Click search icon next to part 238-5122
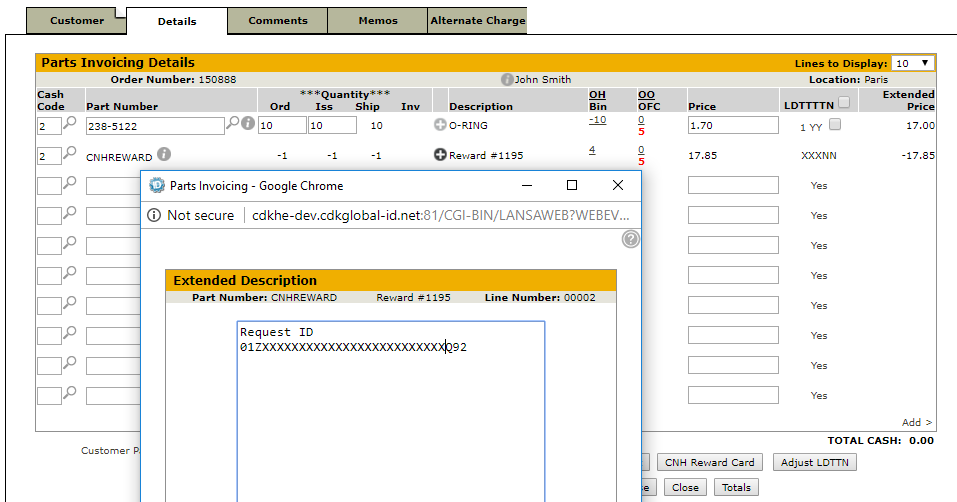Viewport: 957px width, 502px height. coord(232,124)
